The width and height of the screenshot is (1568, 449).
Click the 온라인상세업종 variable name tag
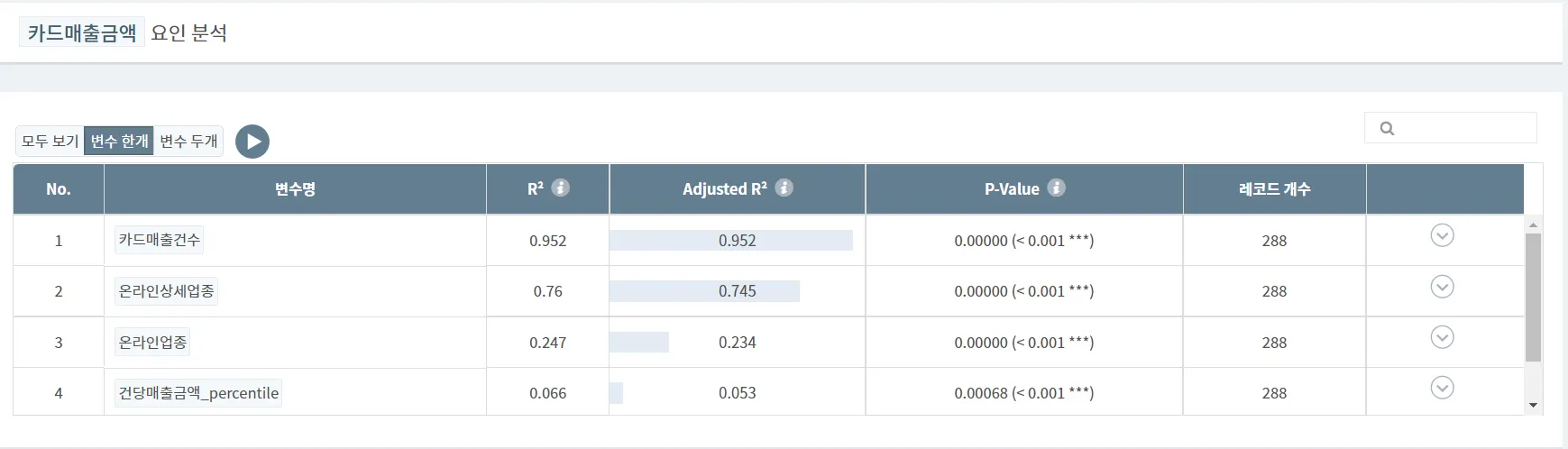tap(167, 291)
